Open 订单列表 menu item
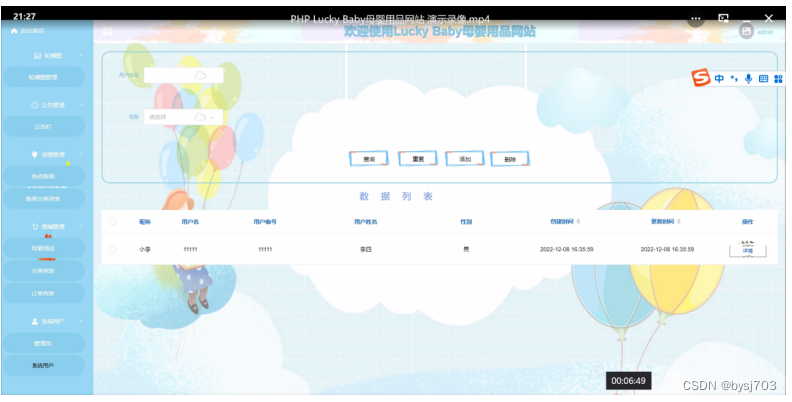The image size is (792, 402). pyautogui.click(x=43, y=293)
